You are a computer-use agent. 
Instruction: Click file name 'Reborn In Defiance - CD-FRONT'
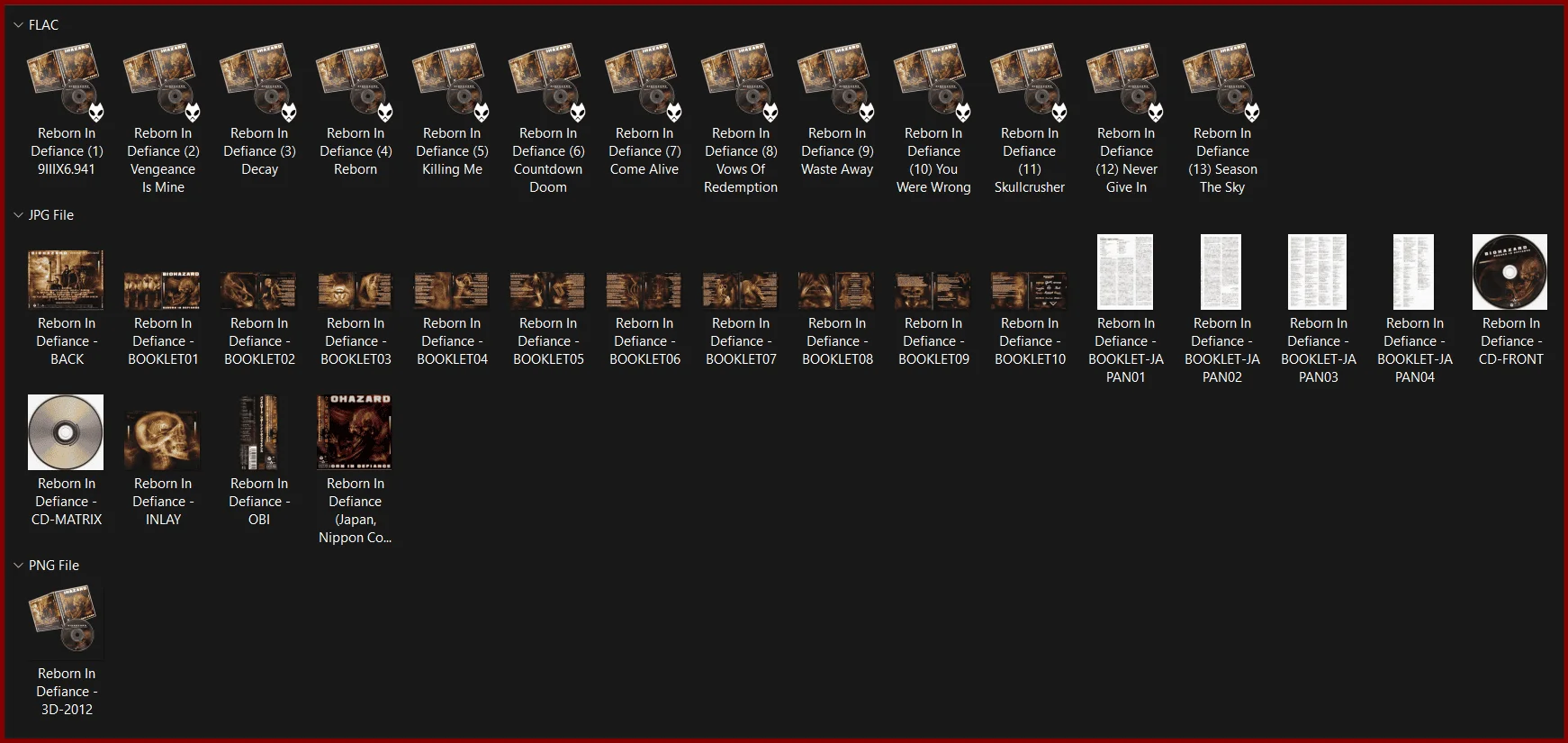[1511, 341]
